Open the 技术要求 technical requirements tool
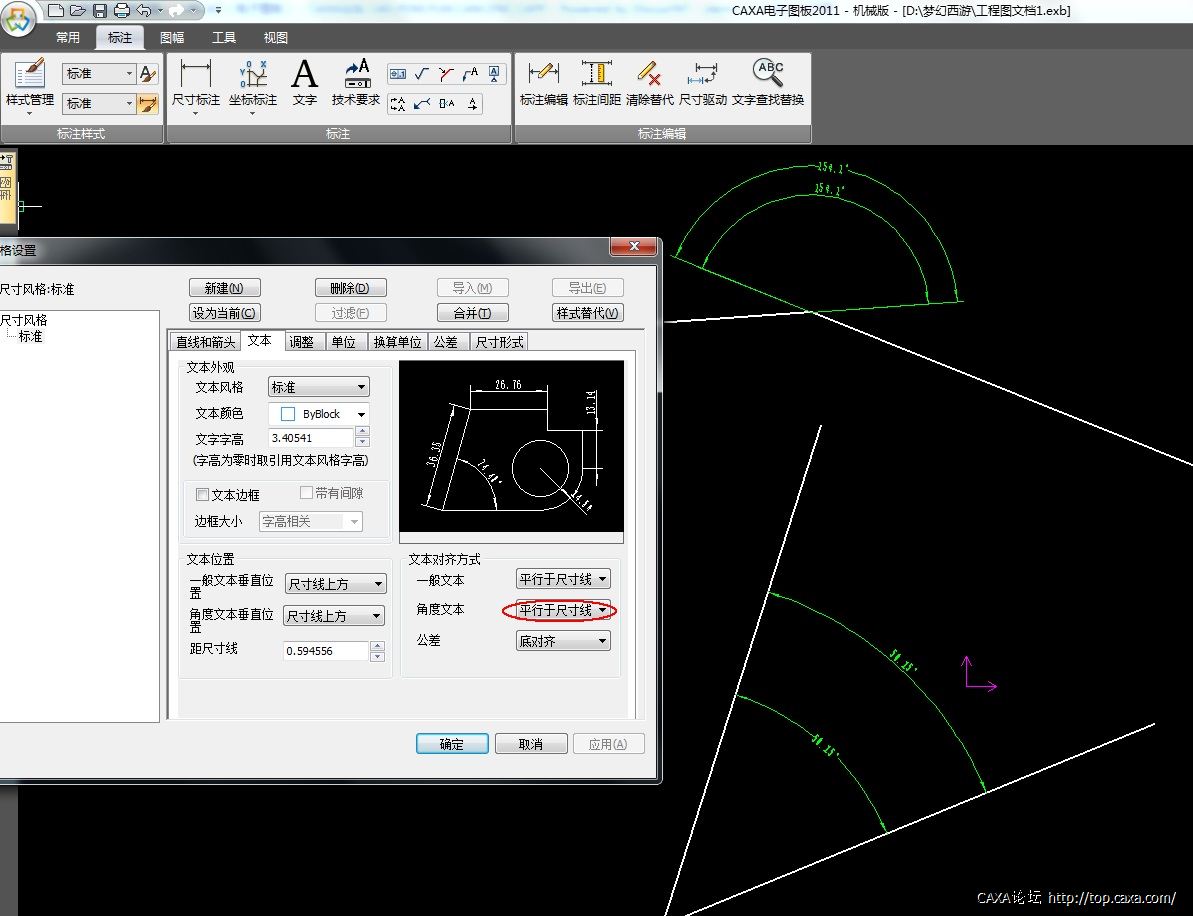 point(355,82)
